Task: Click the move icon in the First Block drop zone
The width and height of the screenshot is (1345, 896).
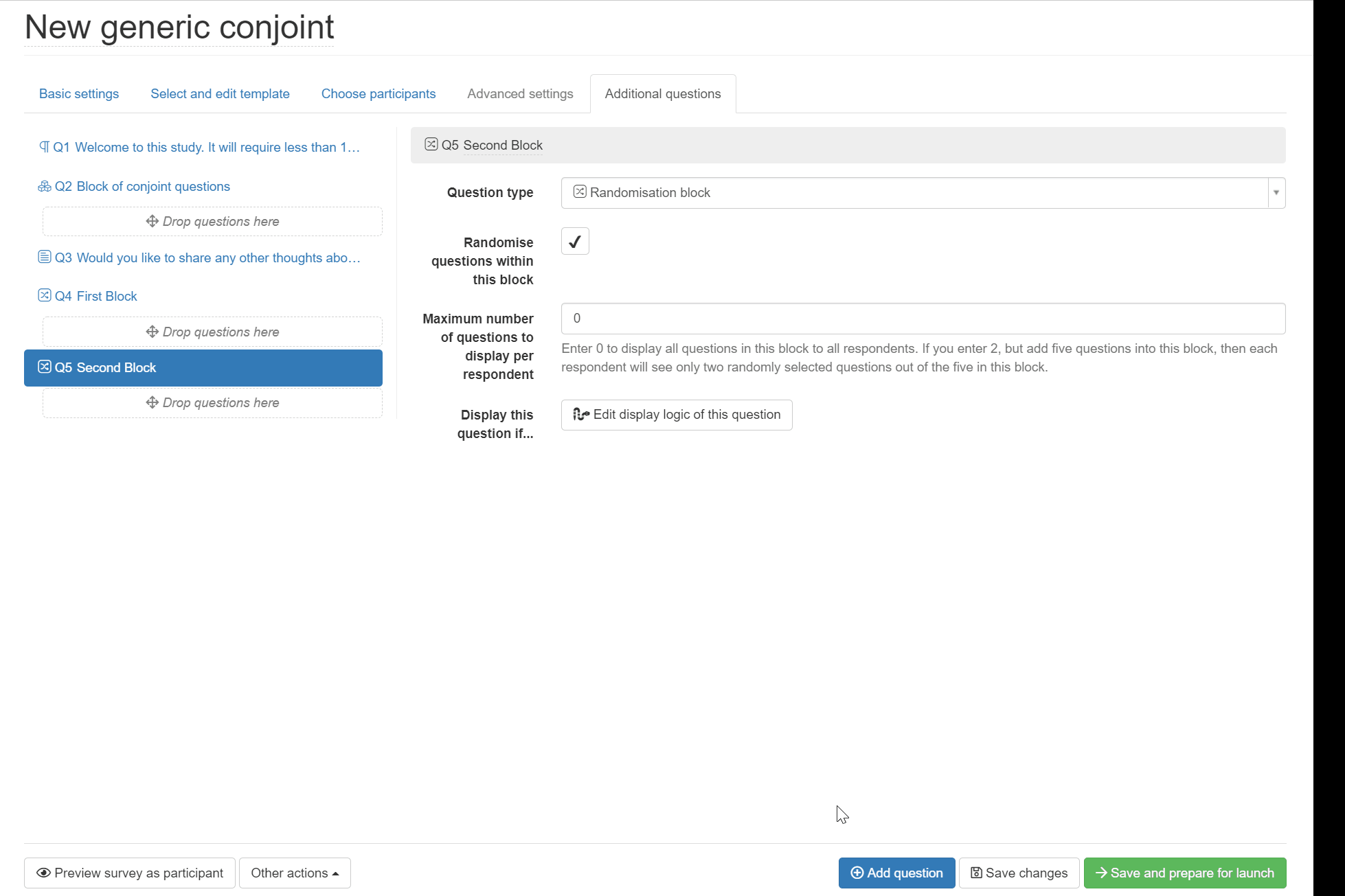Action: (x=152, y=332)
